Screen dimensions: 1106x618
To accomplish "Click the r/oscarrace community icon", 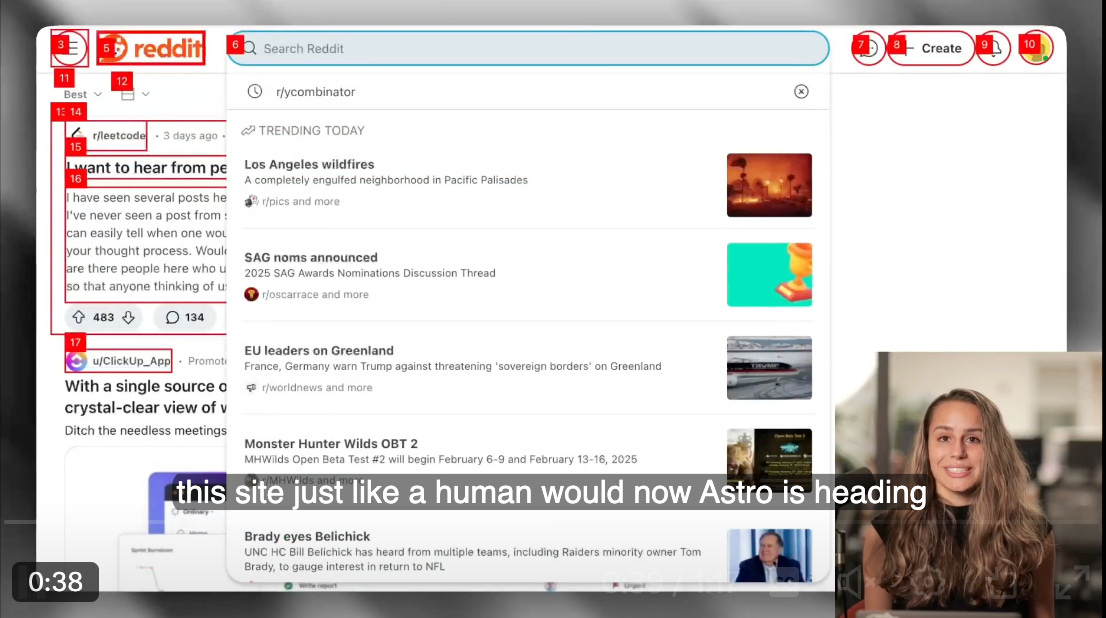I will click(251, 294).
